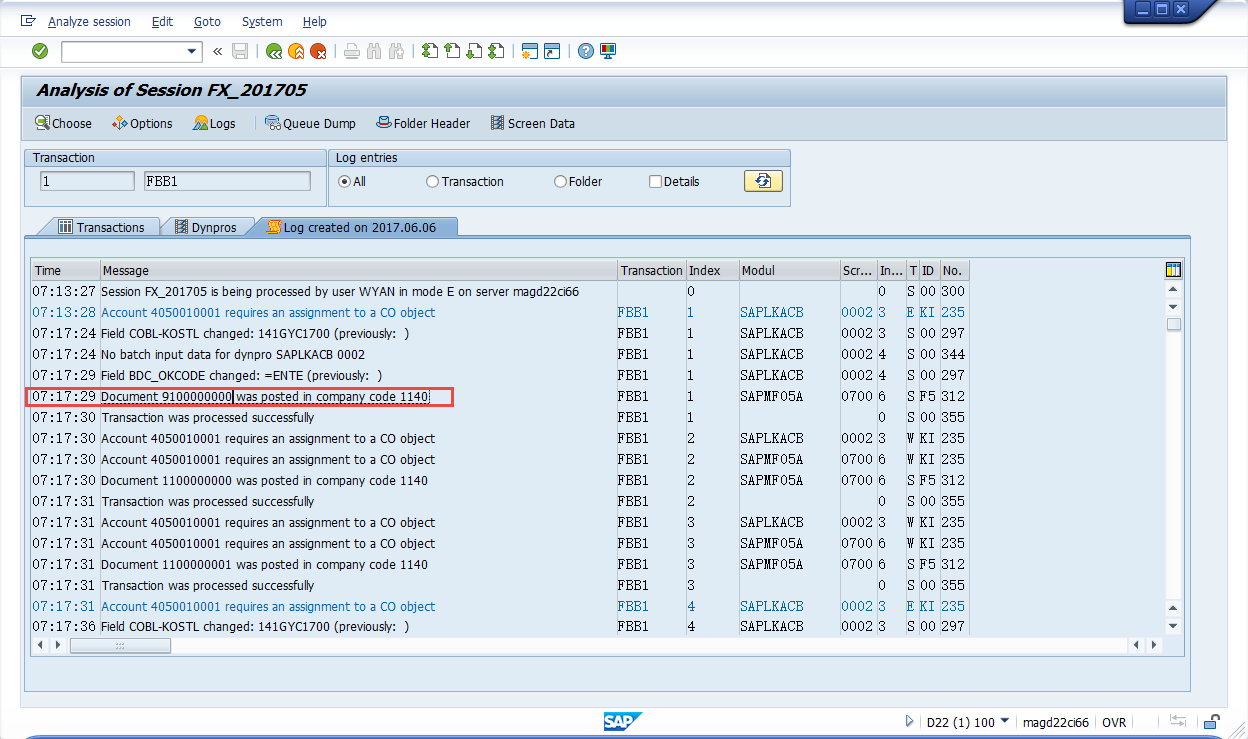
Task: Click the Time column header
Action: coord(65,270)
